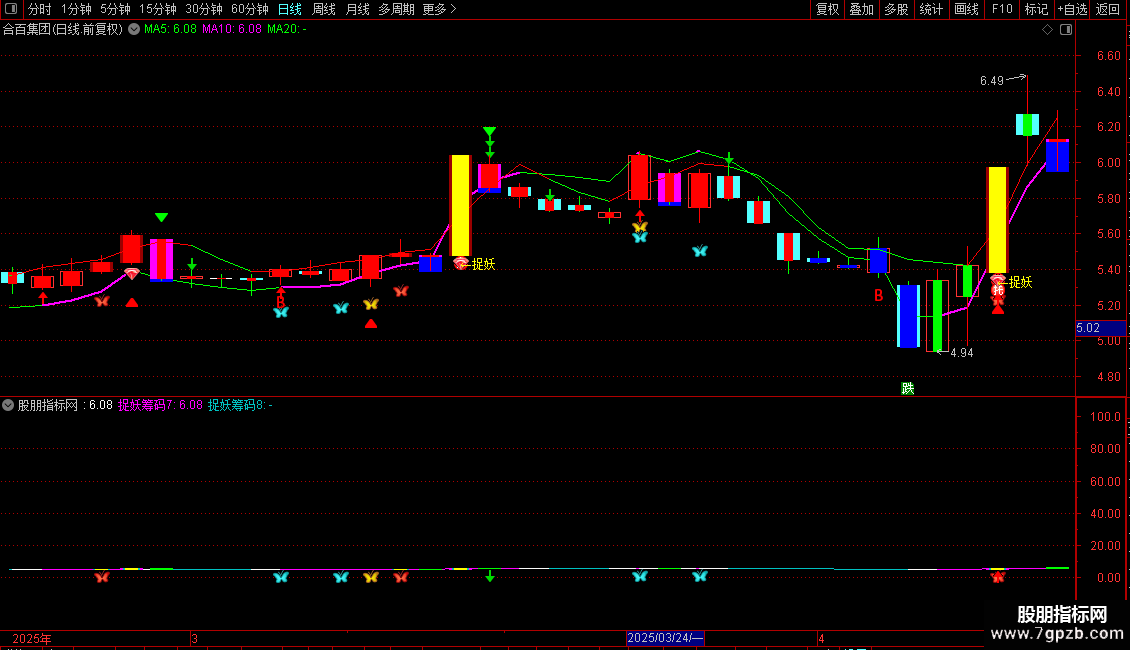Click the 叠加 overlay button
This screenshot has width=1130, height=650.
(x=862, y=9)
